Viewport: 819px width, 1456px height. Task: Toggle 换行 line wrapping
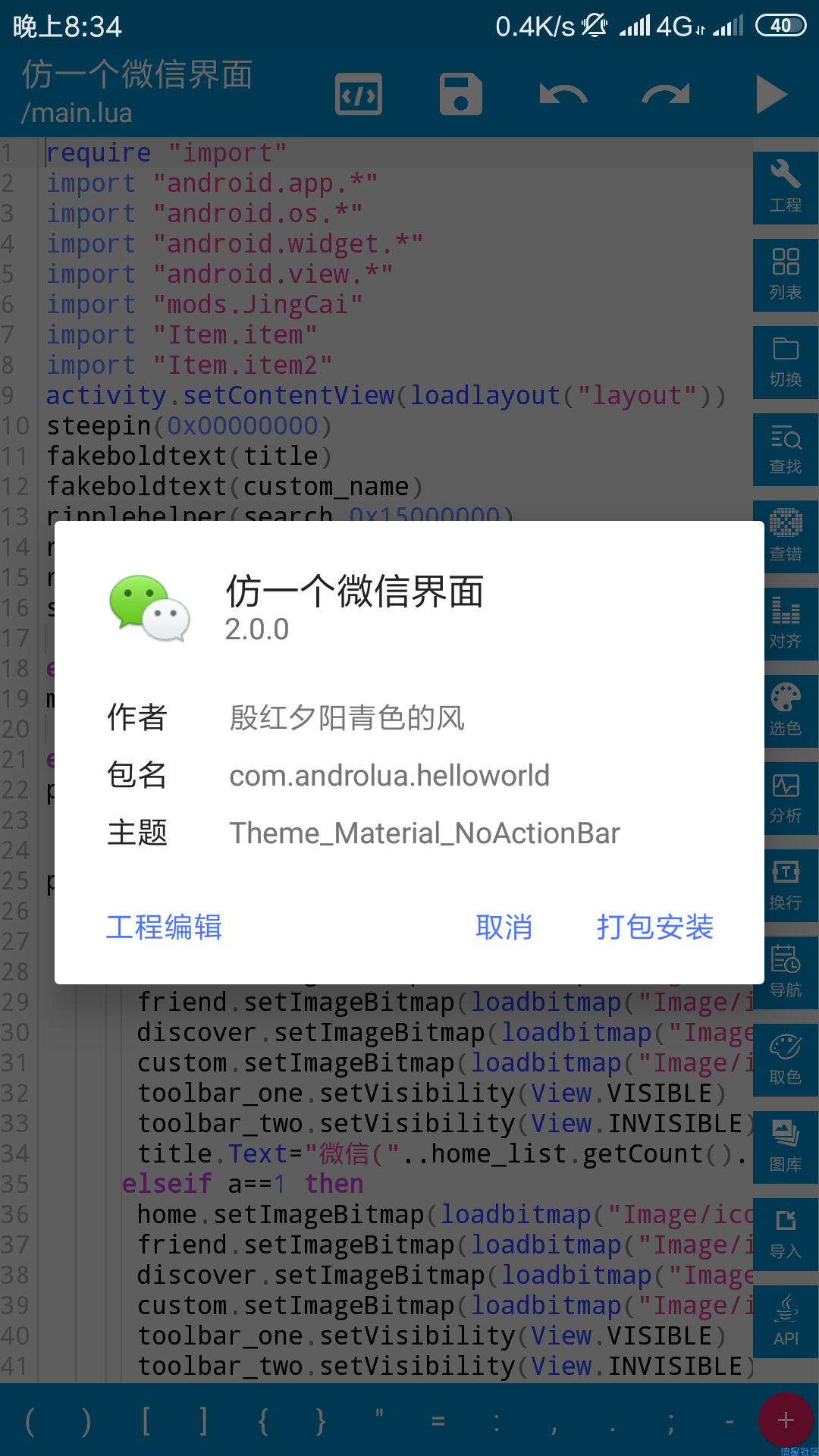786,885
